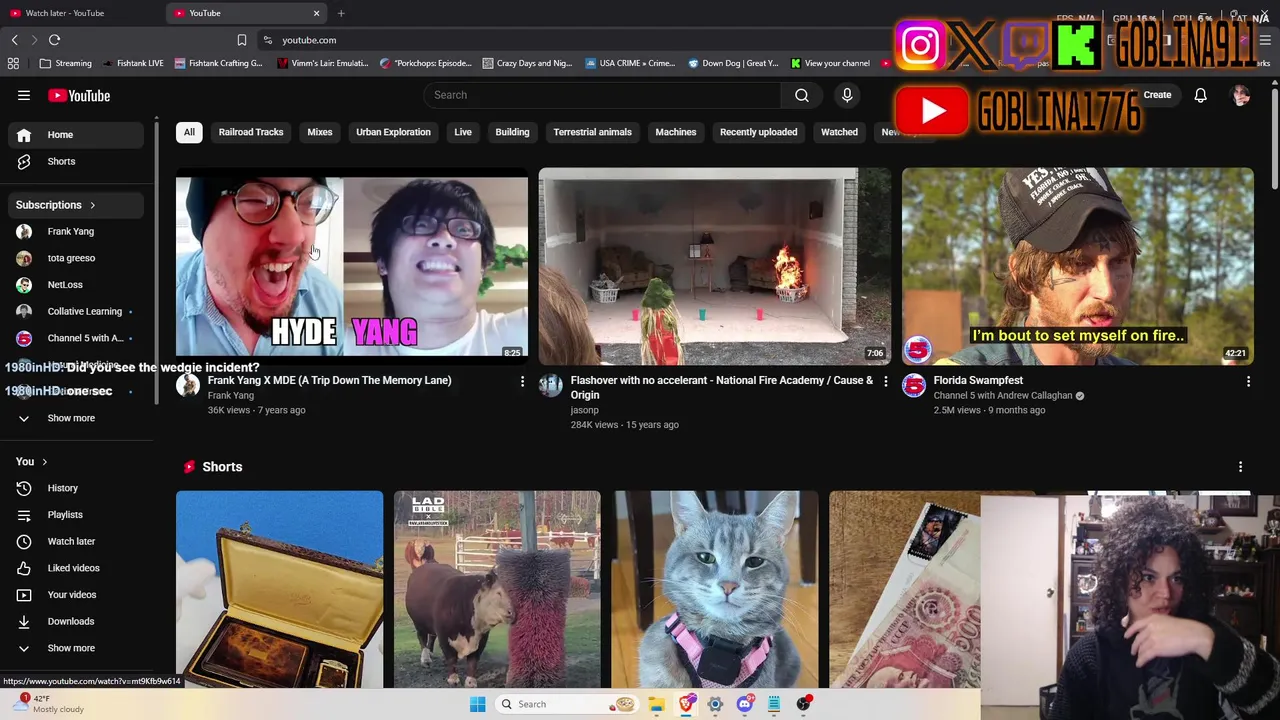Open the YouTube hamburger guide menu
Image resolution: width=1280 pixels, height=720 pixels.
pos(24,95)
